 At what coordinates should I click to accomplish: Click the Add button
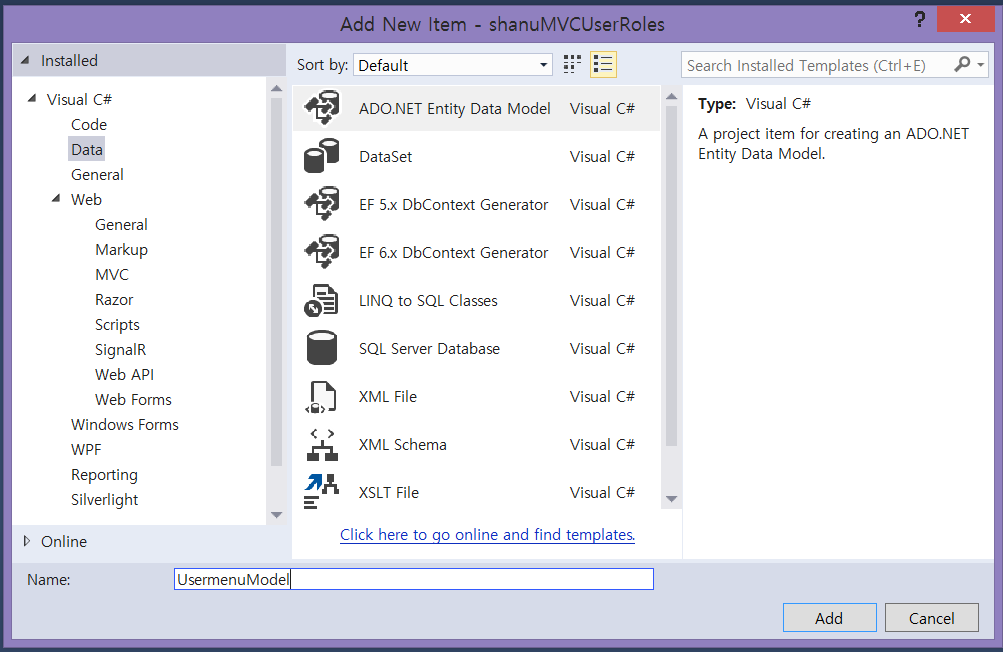[829, 618]
